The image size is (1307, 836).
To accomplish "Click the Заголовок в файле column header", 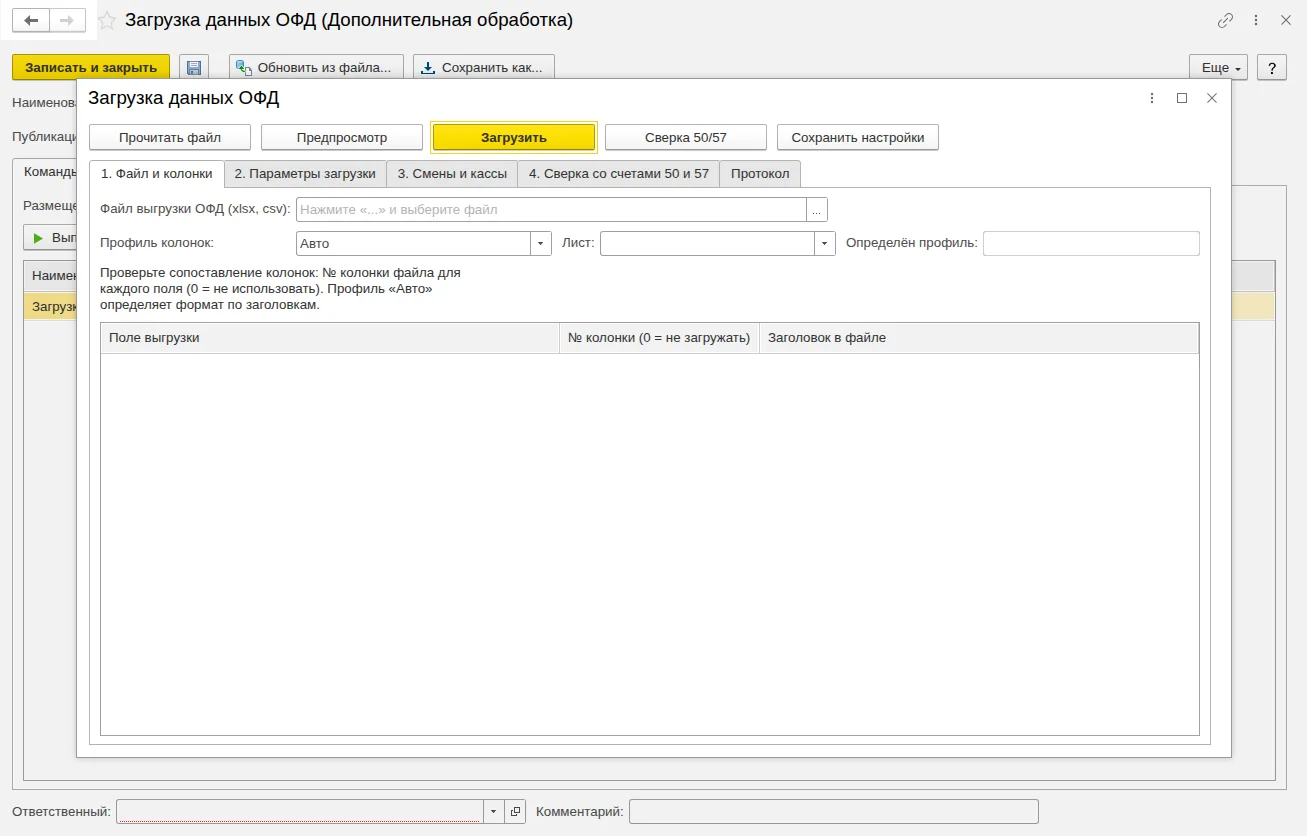I will [979, 338].
